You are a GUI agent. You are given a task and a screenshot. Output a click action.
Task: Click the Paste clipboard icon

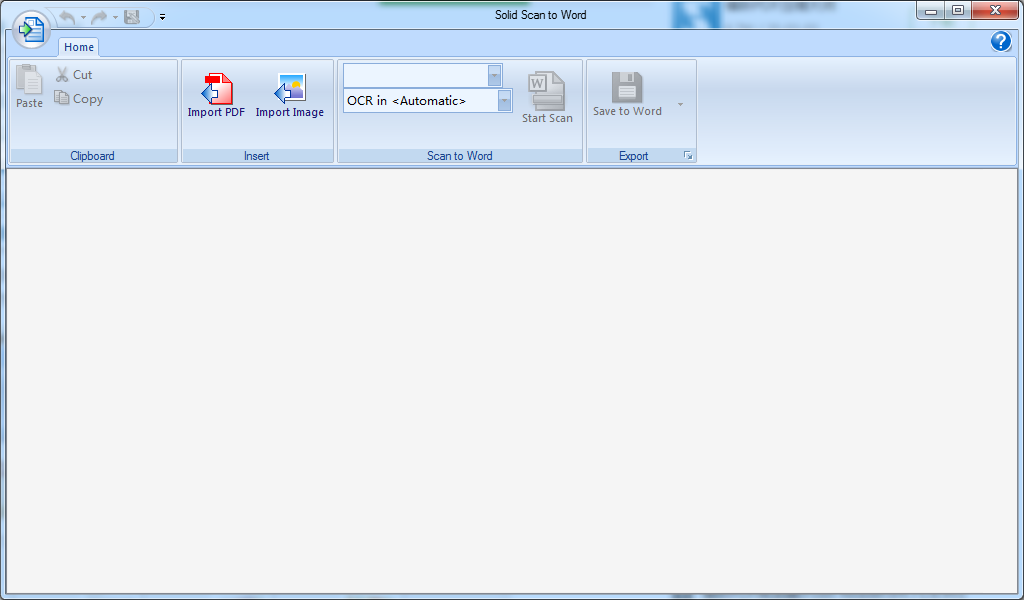click(x=29, y=86)
